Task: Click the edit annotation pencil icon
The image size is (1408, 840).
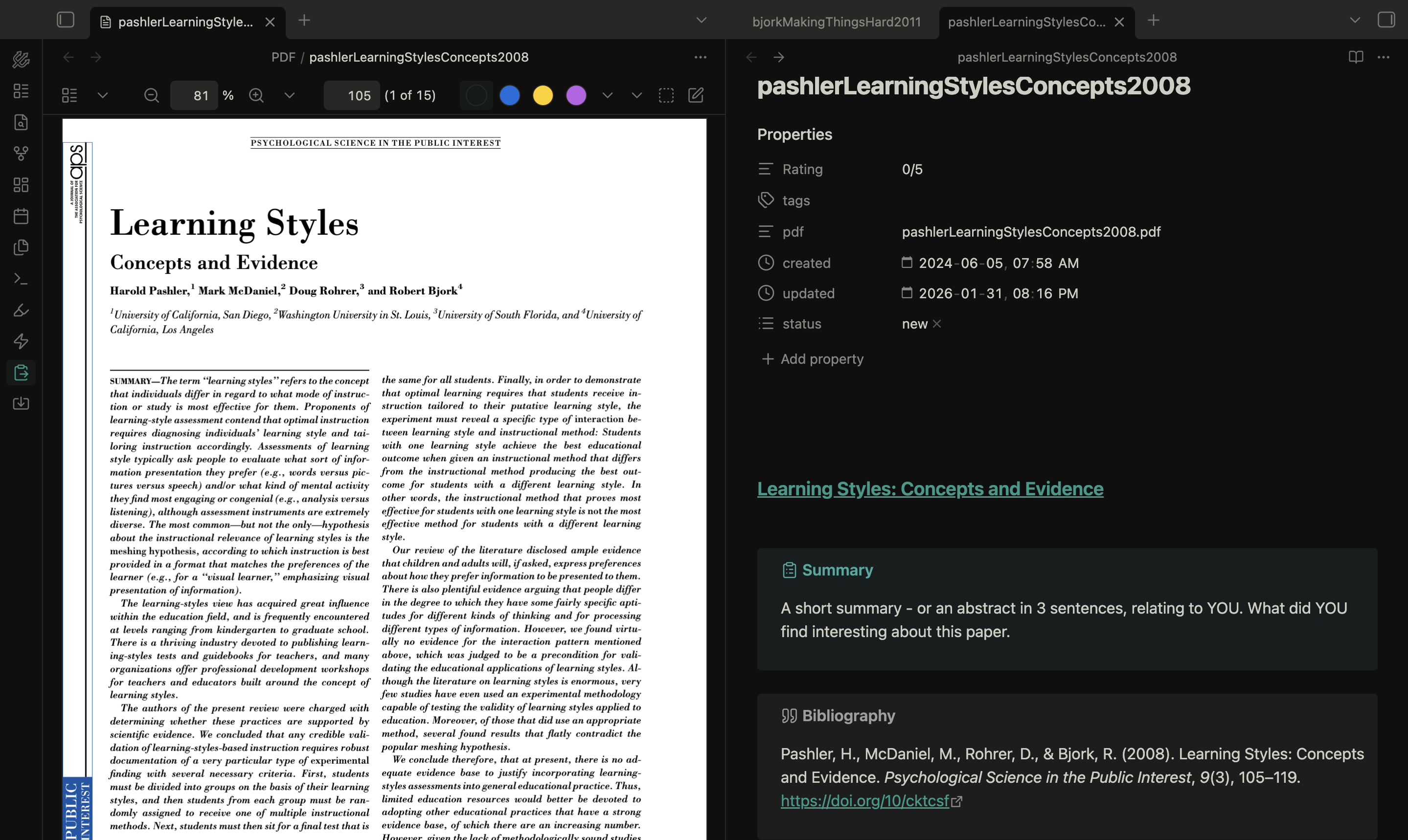Action: click(x=696, y=95)
